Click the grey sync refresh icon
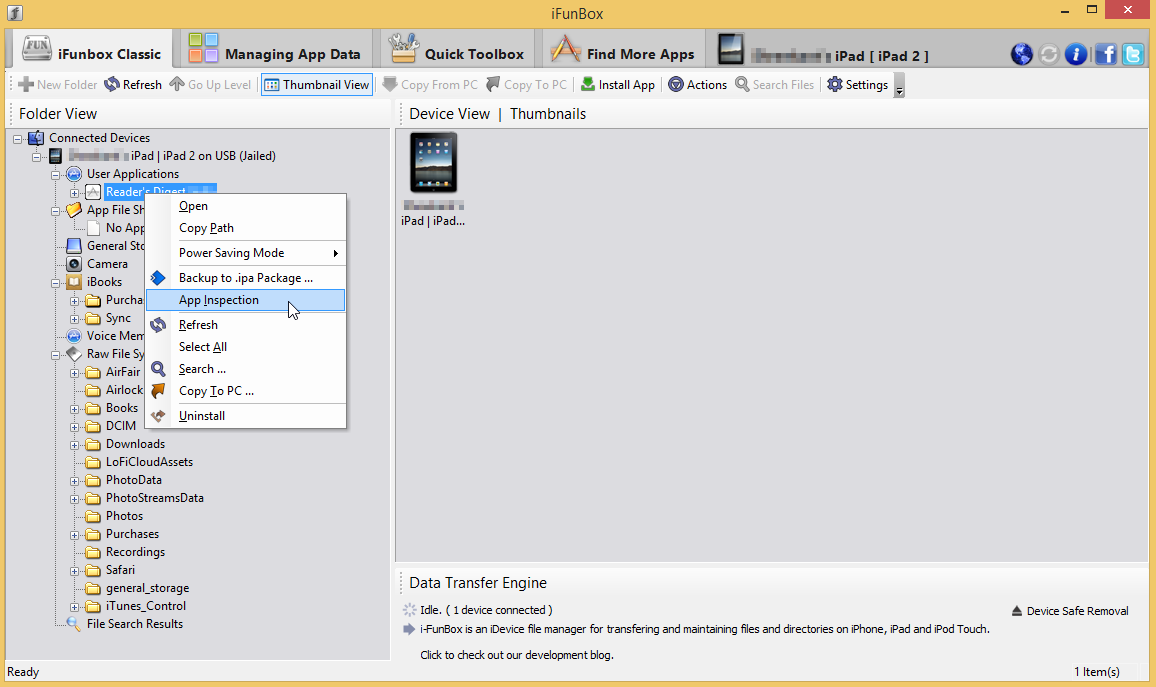The image size is (1156, 687). point(1048,54)
